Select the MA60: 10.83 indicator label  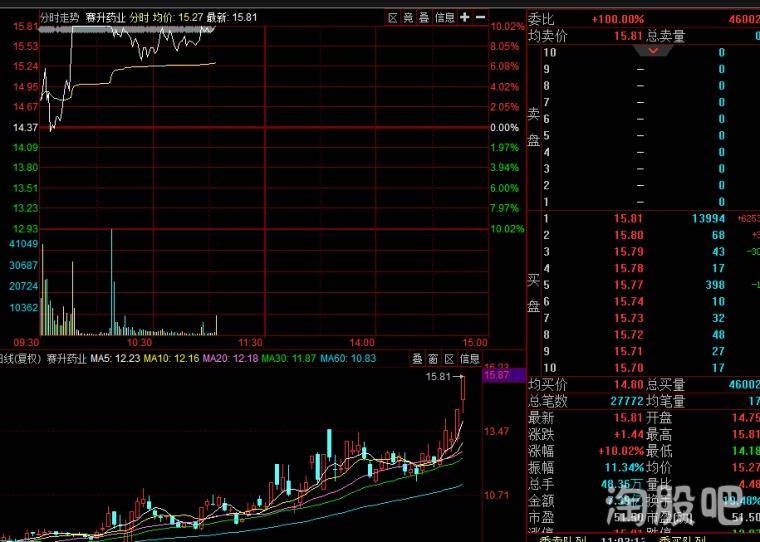(x=348, y=359)
